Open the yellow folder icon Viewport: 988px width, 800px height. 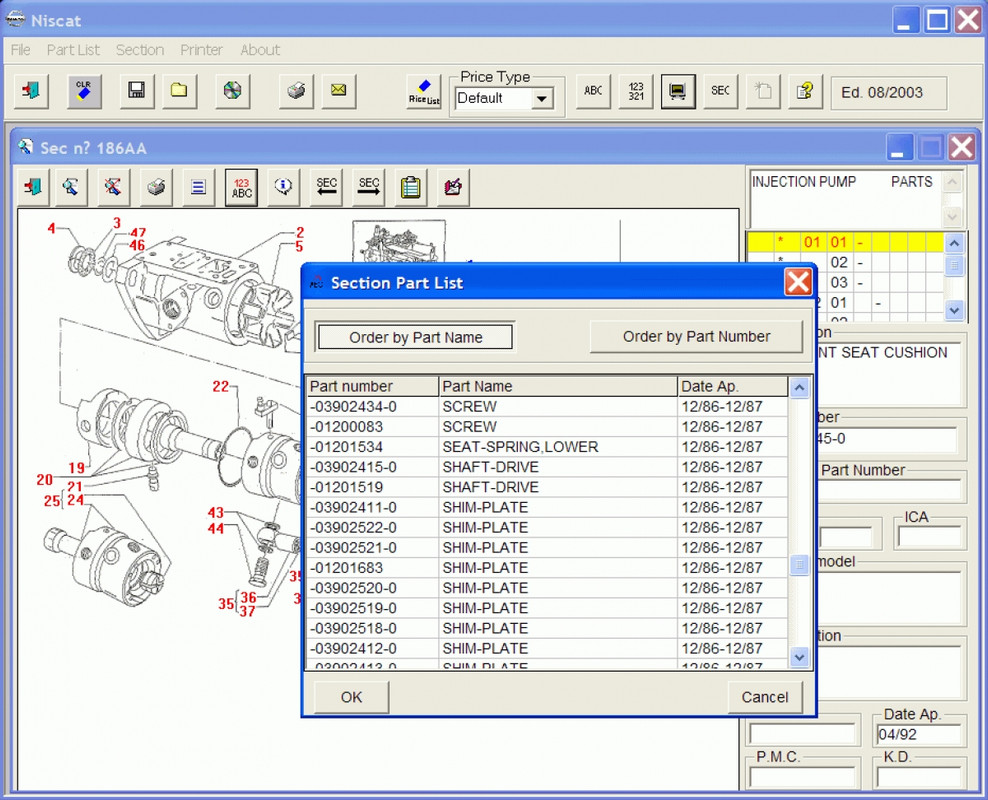click(x=180, y=91)
